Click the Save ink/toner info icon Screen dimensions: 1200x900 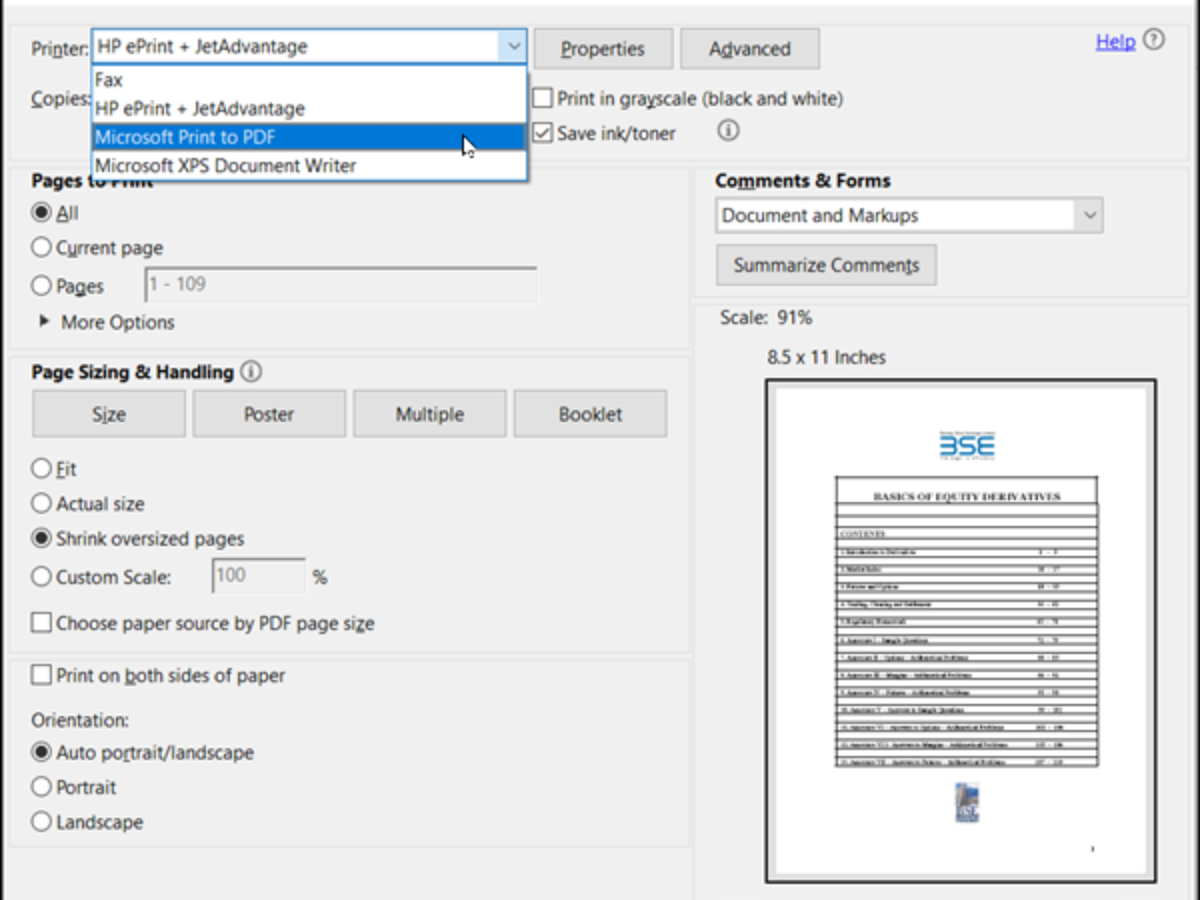(x=728, y=131)
